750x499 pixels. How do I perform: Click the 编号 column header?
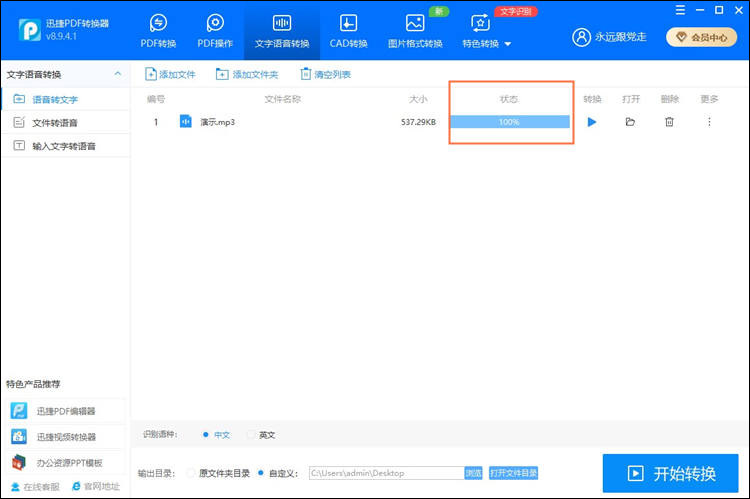coord(156,99)
